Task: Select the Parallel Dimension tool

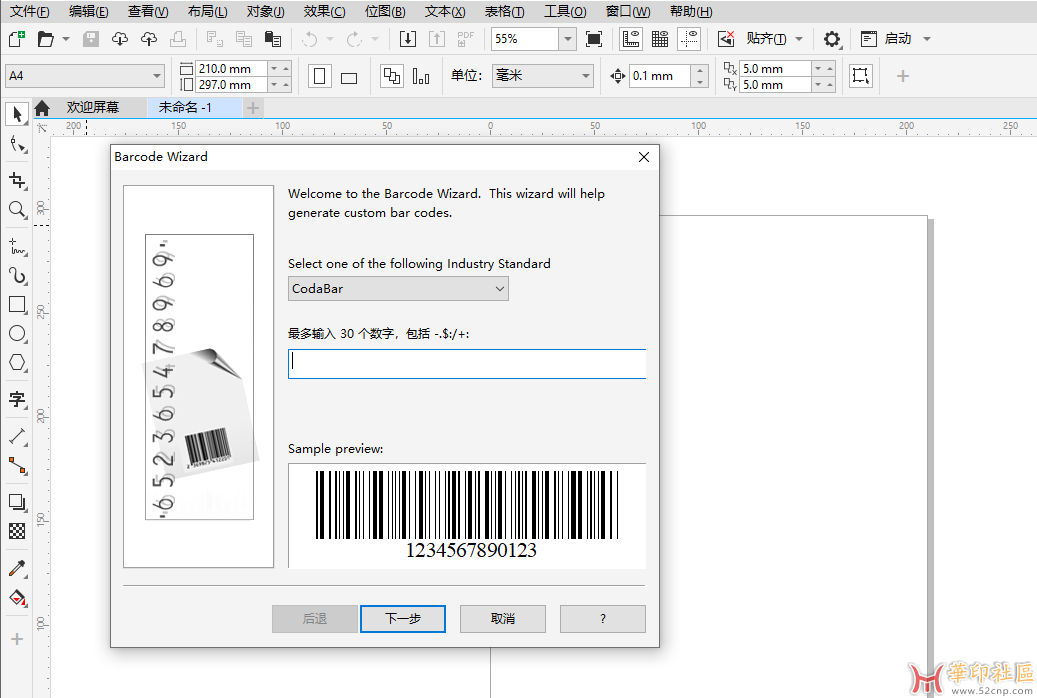Action: click(x=17, y=437)
